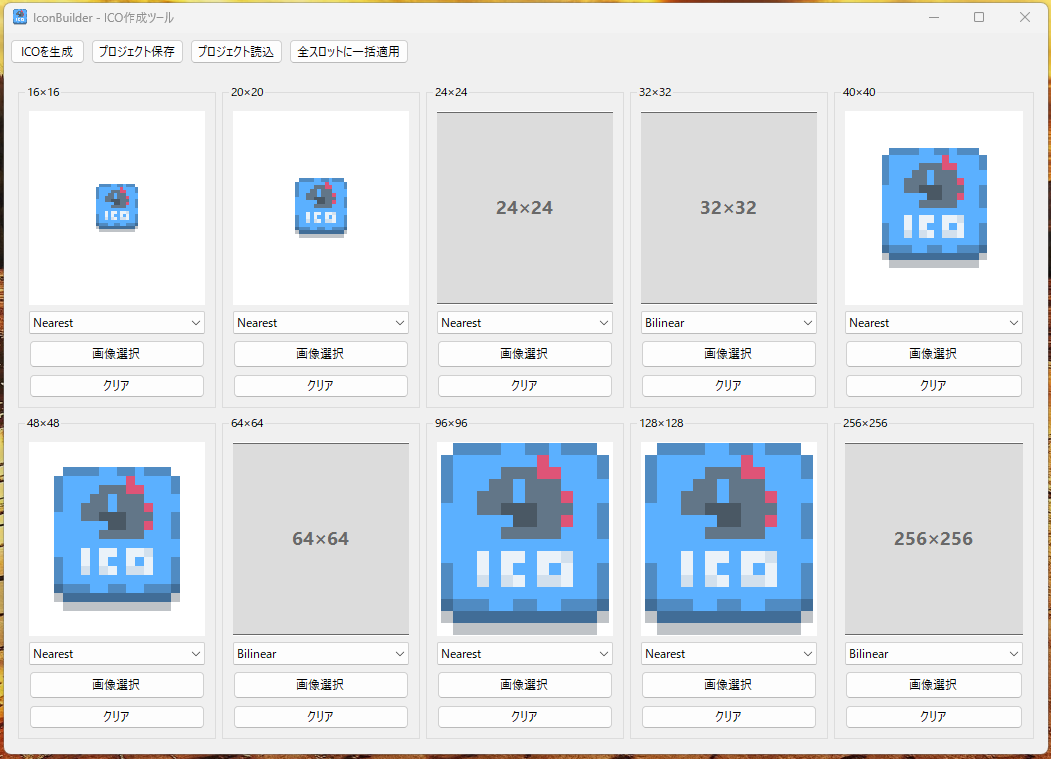Viewport: 1051px width, 759px height.
Task: Expand the 128×128 Nearest dropdown
Action: coord(729,654)
